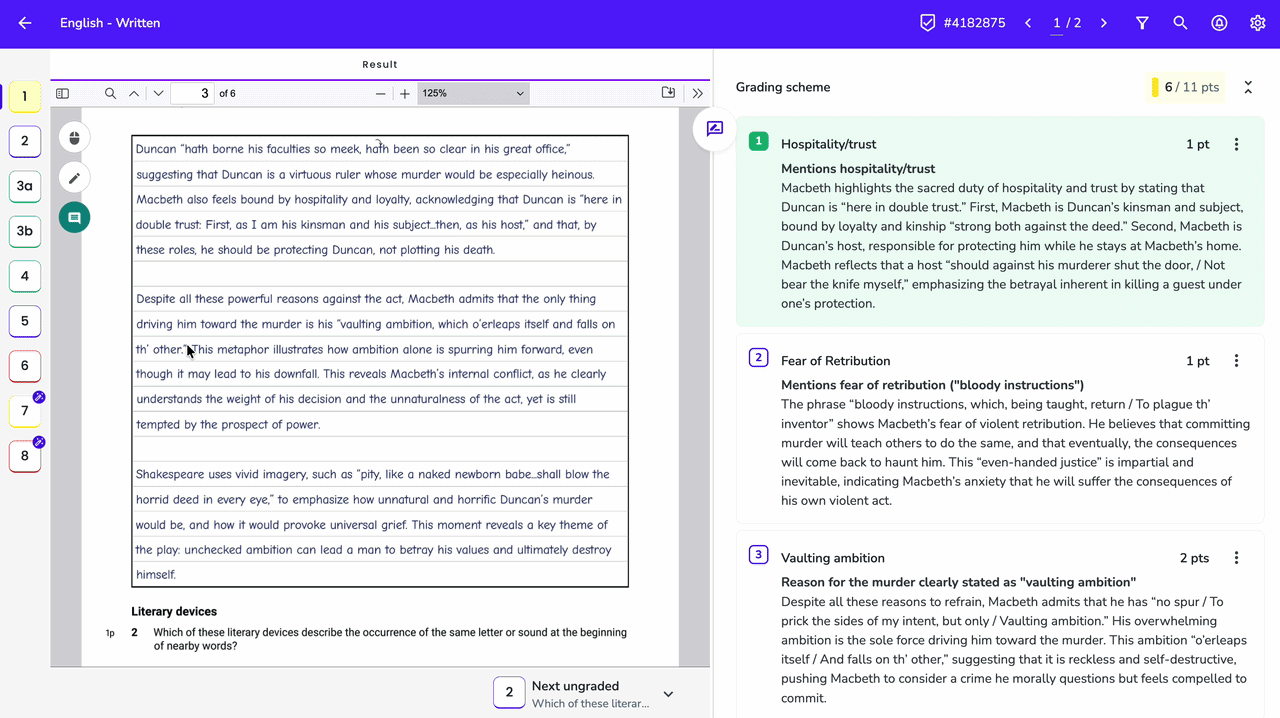Image resolution: width=1280 pixels, height=718 pixels.
Task: Go to the next submission arrow
Action: point(1104,23)
